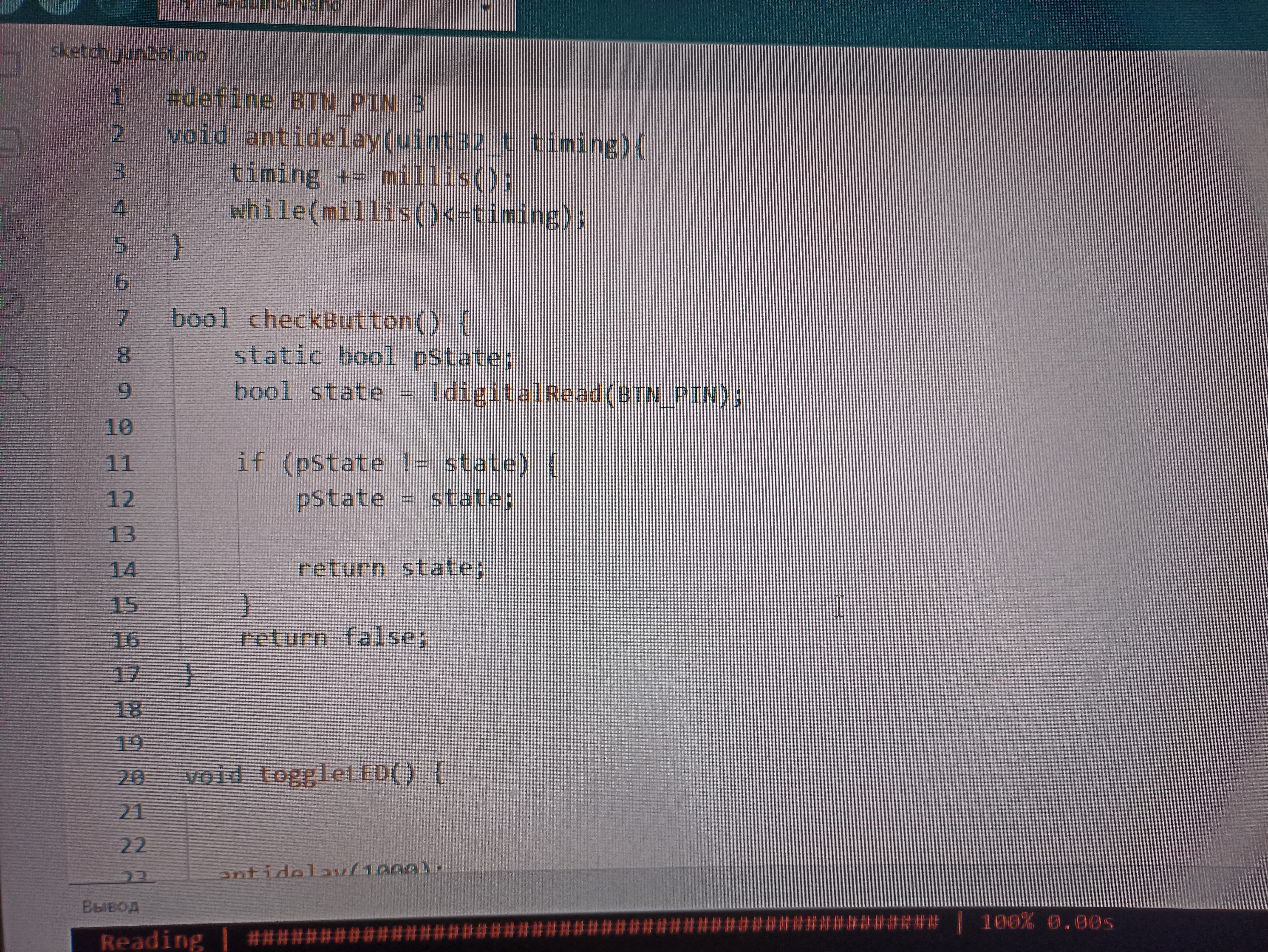
Task: Switch to the Вывод output tab
Action: point(111,907)
